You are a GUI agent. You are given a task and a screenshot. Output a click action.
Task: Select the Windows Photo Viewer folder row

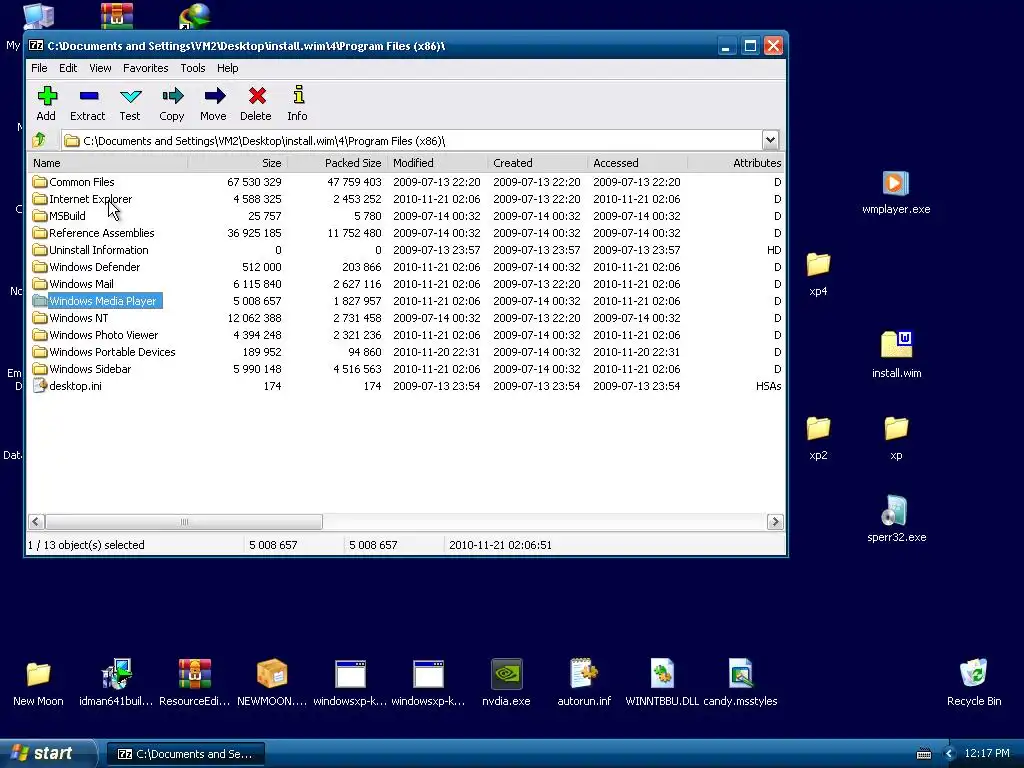[x=406, y=335]
